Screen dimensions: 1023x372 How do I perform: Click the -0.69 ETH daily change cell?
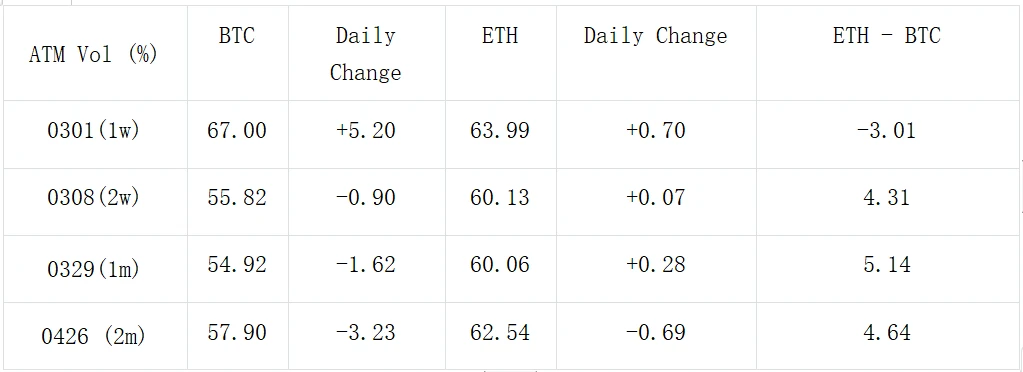click(x=656, y=333)
